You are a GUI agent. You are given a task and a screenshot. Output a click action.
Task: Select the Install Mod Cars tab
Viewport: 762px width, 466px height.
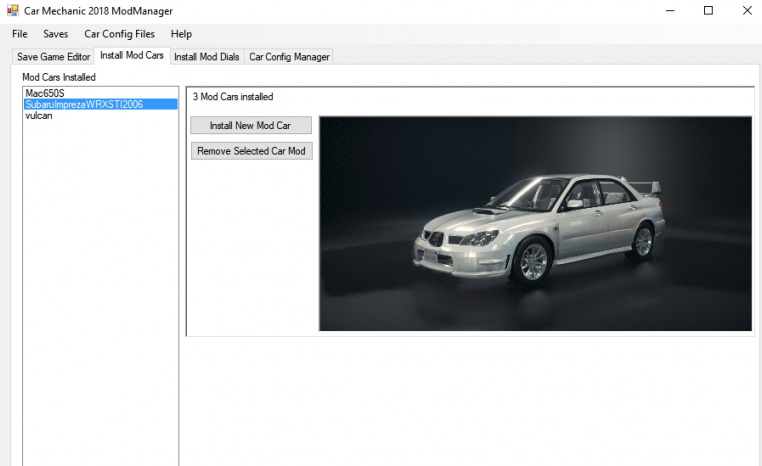click(132, 56)
